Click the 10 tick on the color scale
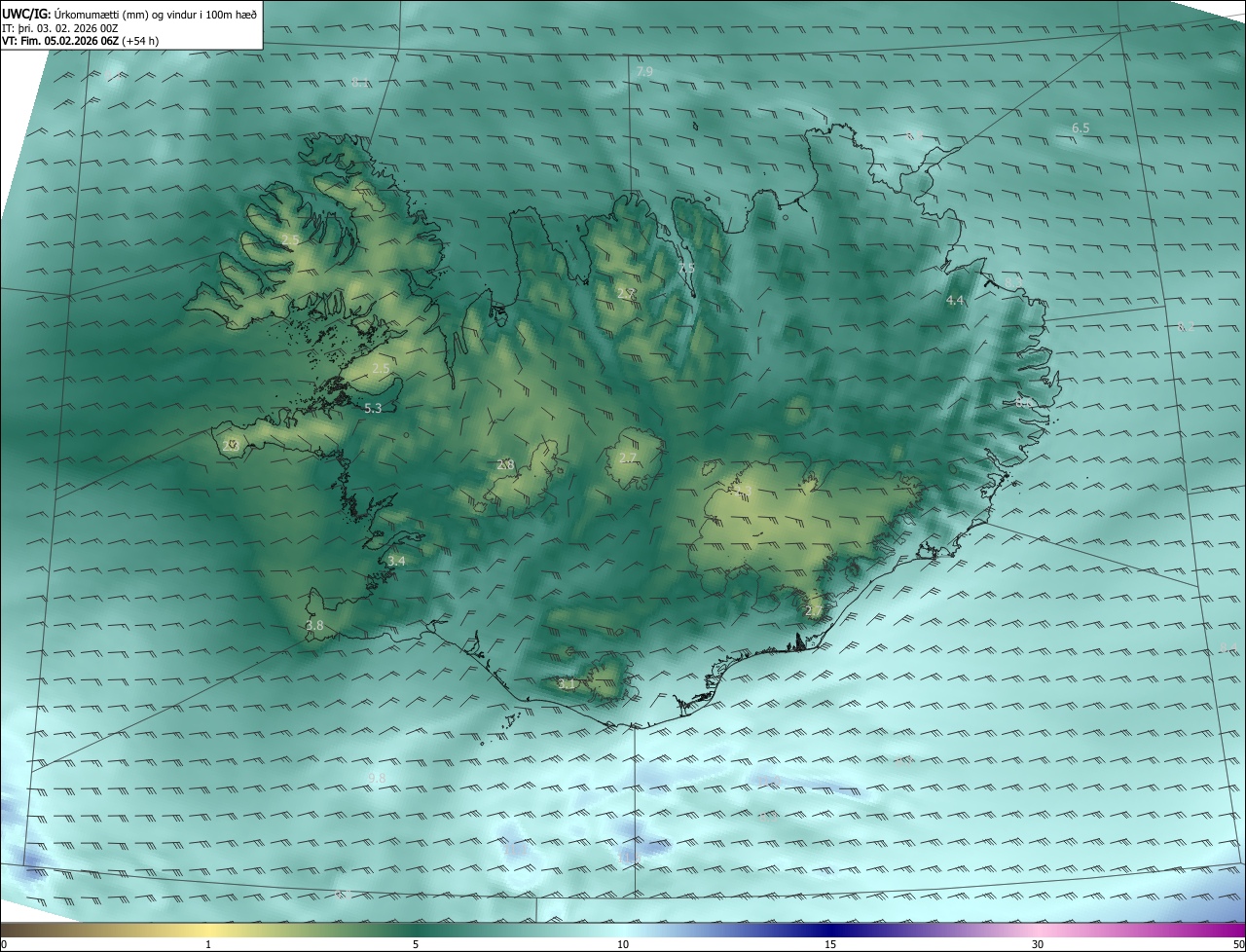The height and width of the screenshot is (952, 1246). 623,944
